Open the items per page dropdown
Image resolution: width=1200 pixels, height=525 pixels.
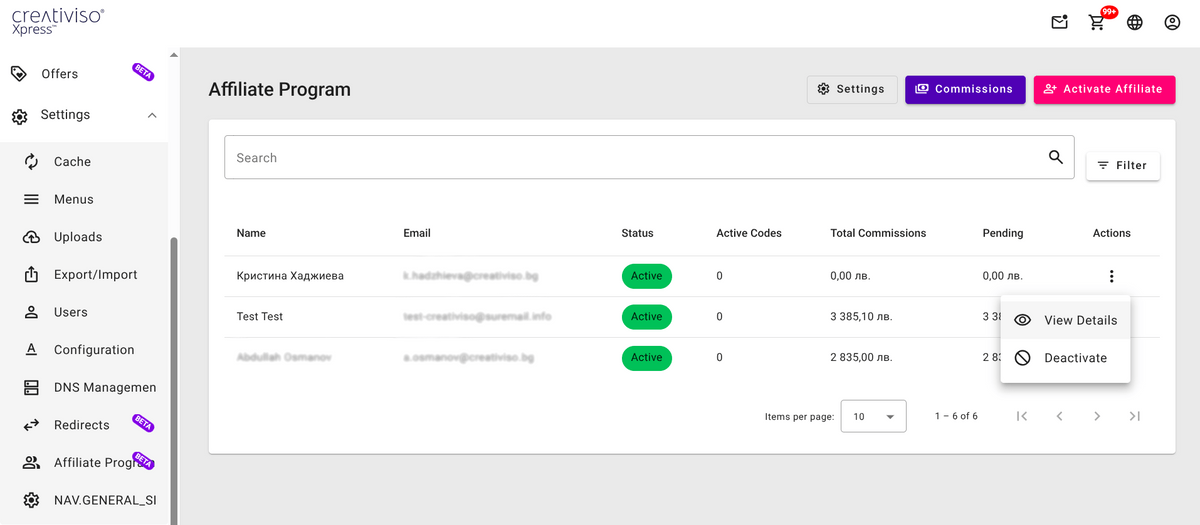(873, 416)
